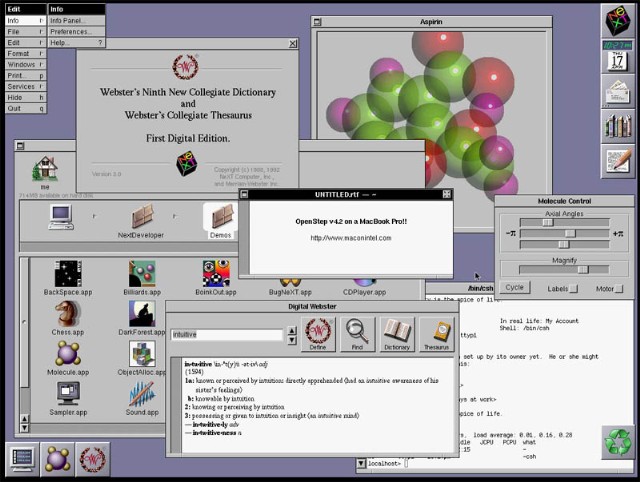640x482 pixels.
Task: Click the NeXT cube dock icon
Action: coord(617,20)
